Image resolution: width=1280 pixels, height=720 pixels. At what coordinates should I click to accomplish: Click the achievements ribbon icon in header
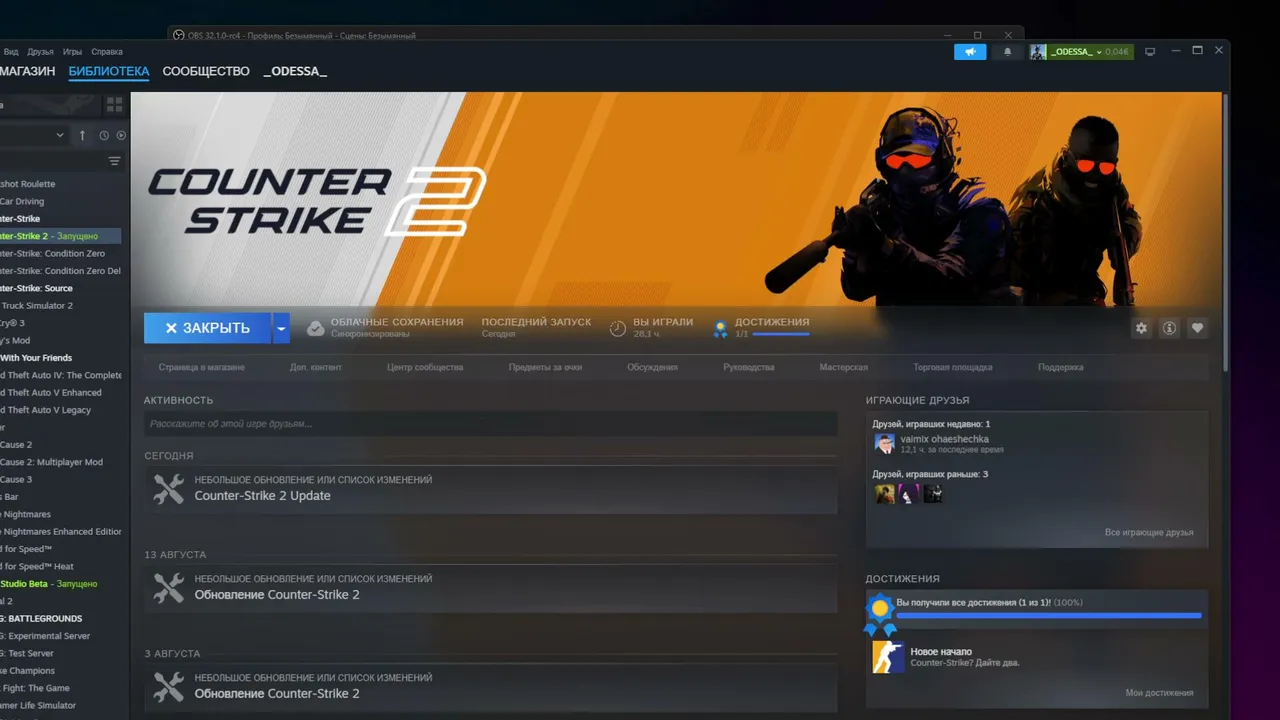pos(719,328)
